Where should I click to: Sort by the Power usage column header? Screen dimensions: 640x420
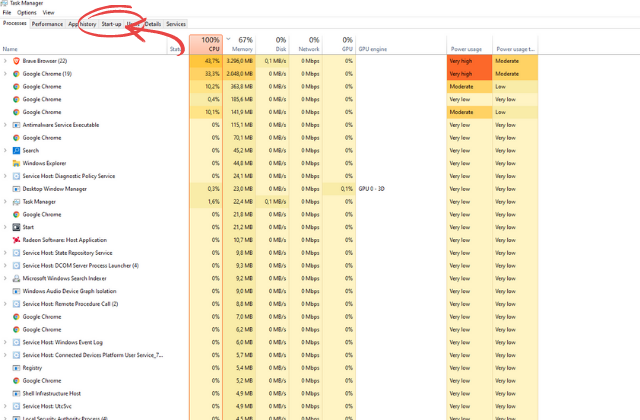click(469, 44)
